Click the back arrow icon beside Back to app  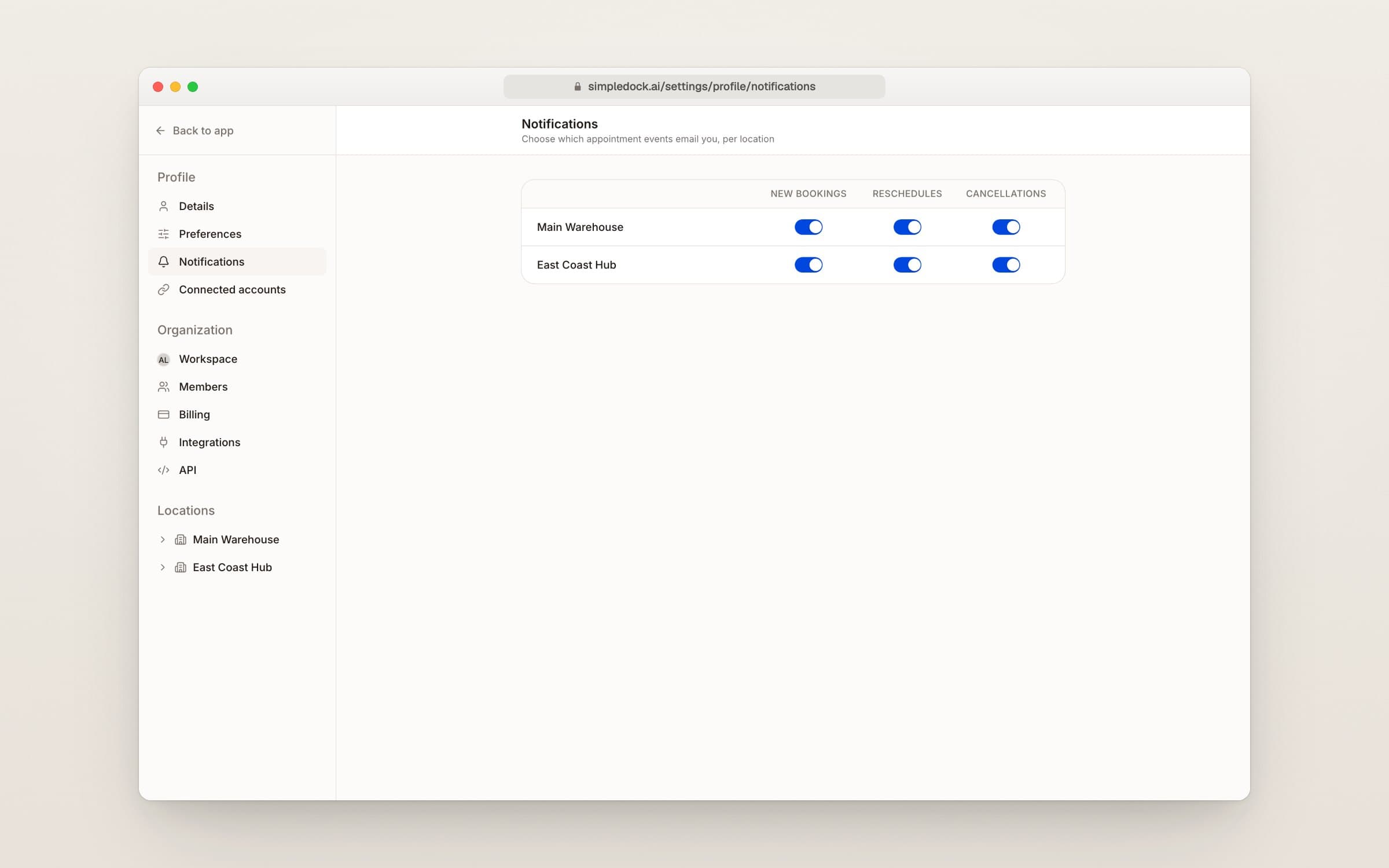[160, 131]
